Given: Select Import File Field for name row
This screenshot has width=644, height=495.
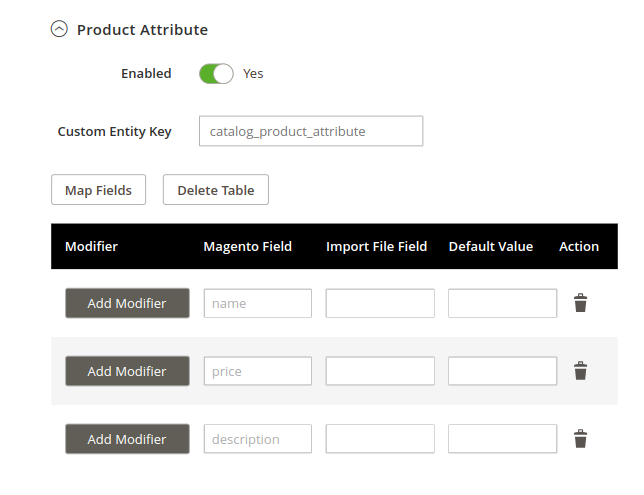Looking at the screenshot, I should pos(380,303).
